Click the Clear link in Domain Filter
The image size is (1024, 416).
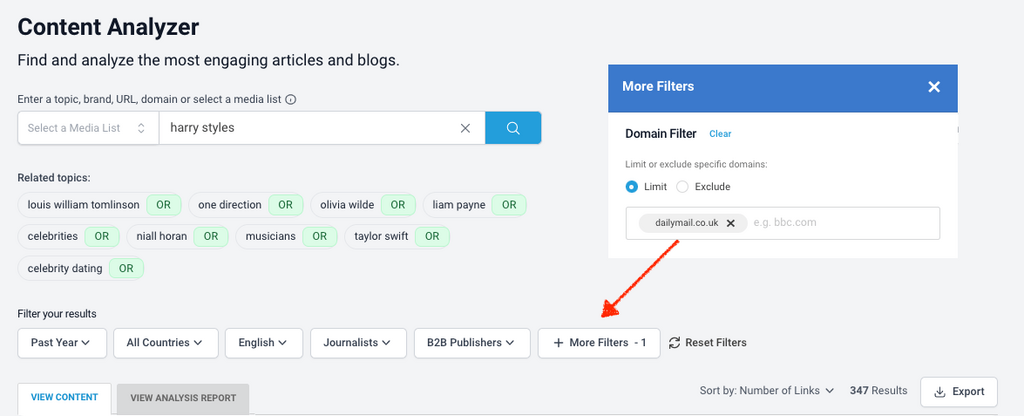coord(720,134)
